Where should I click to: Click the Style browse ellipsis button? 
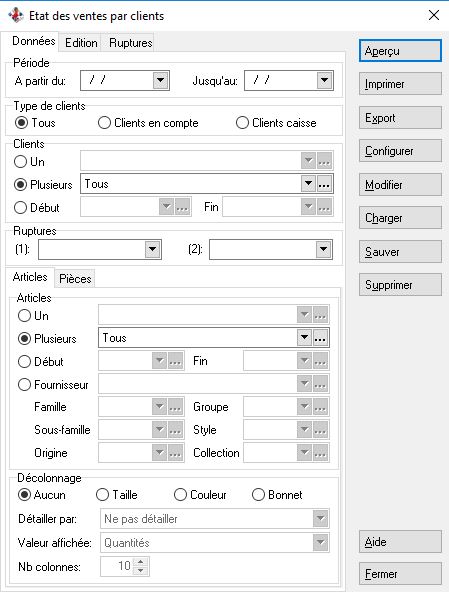(320, 430)
